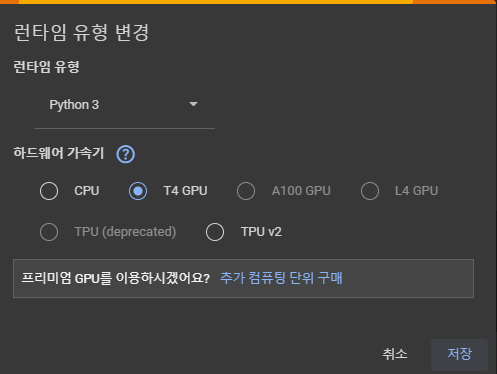Open the hardware accelerator help icon

(x=125, y=154)
